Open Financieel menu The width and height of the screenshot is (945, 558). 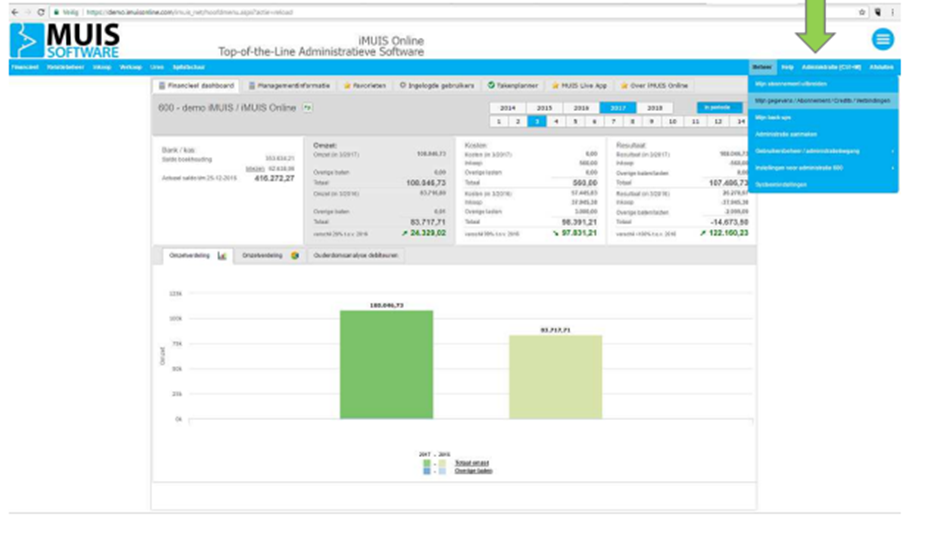(x=25, y=67)
